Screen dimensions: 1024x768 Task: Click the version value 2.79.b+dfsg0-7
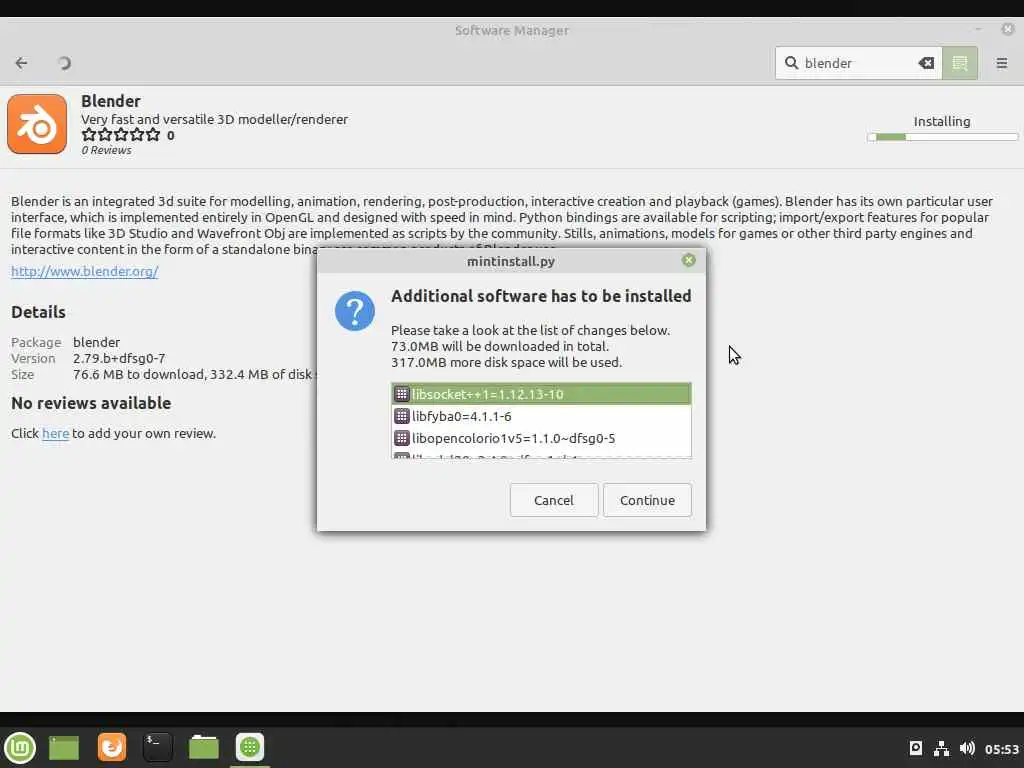(x=119, y=359)
